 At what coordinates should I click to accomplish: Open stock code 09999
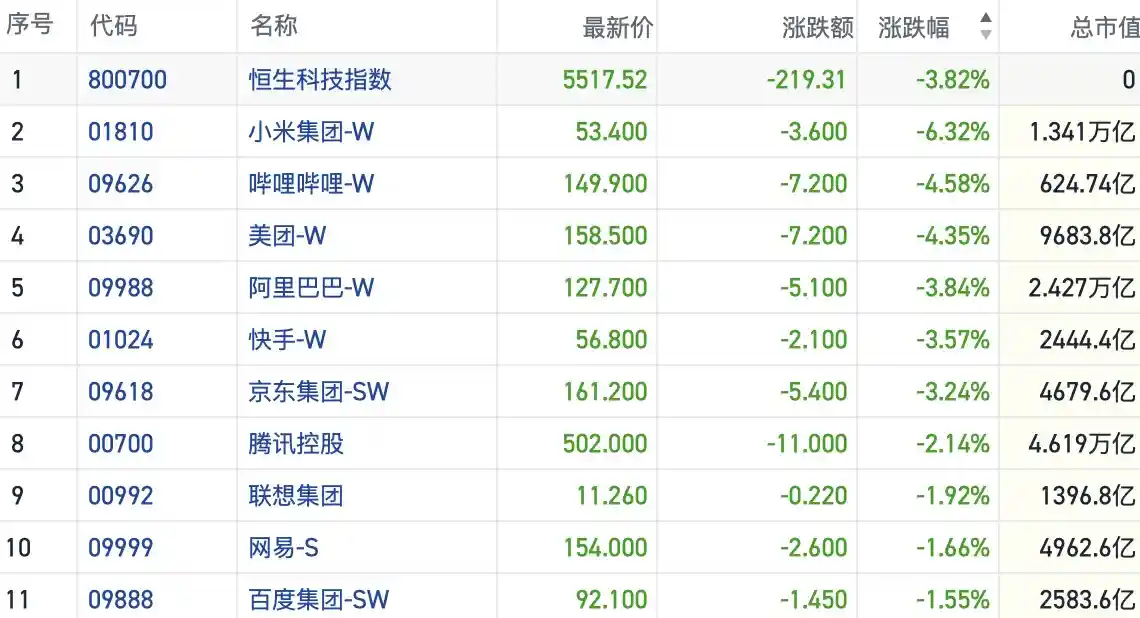coord(121,547)
